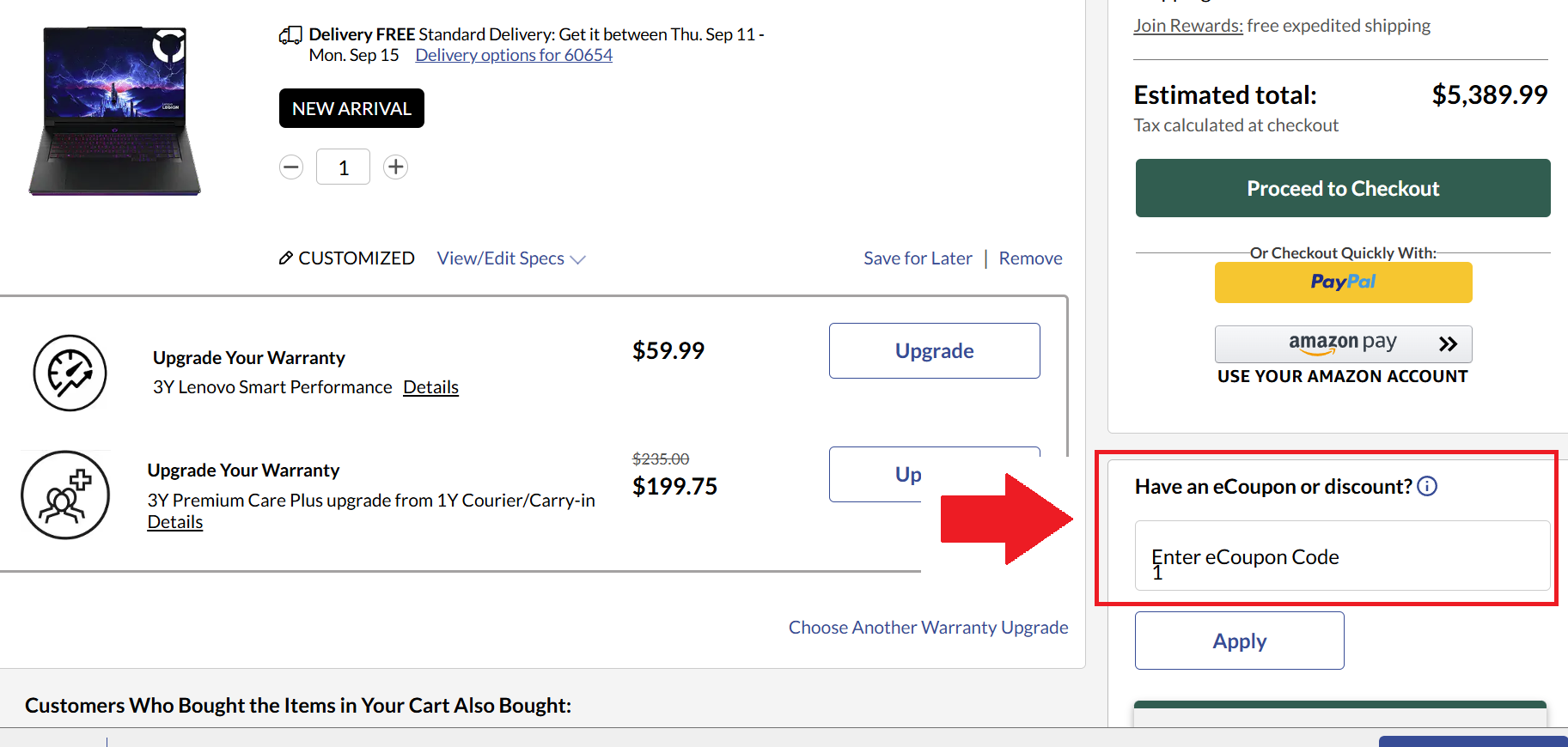This screenshot has height=747, width=1568.
Task: Click the pencil icon beside CUSTOMIZED
Action: click(286, 258)
